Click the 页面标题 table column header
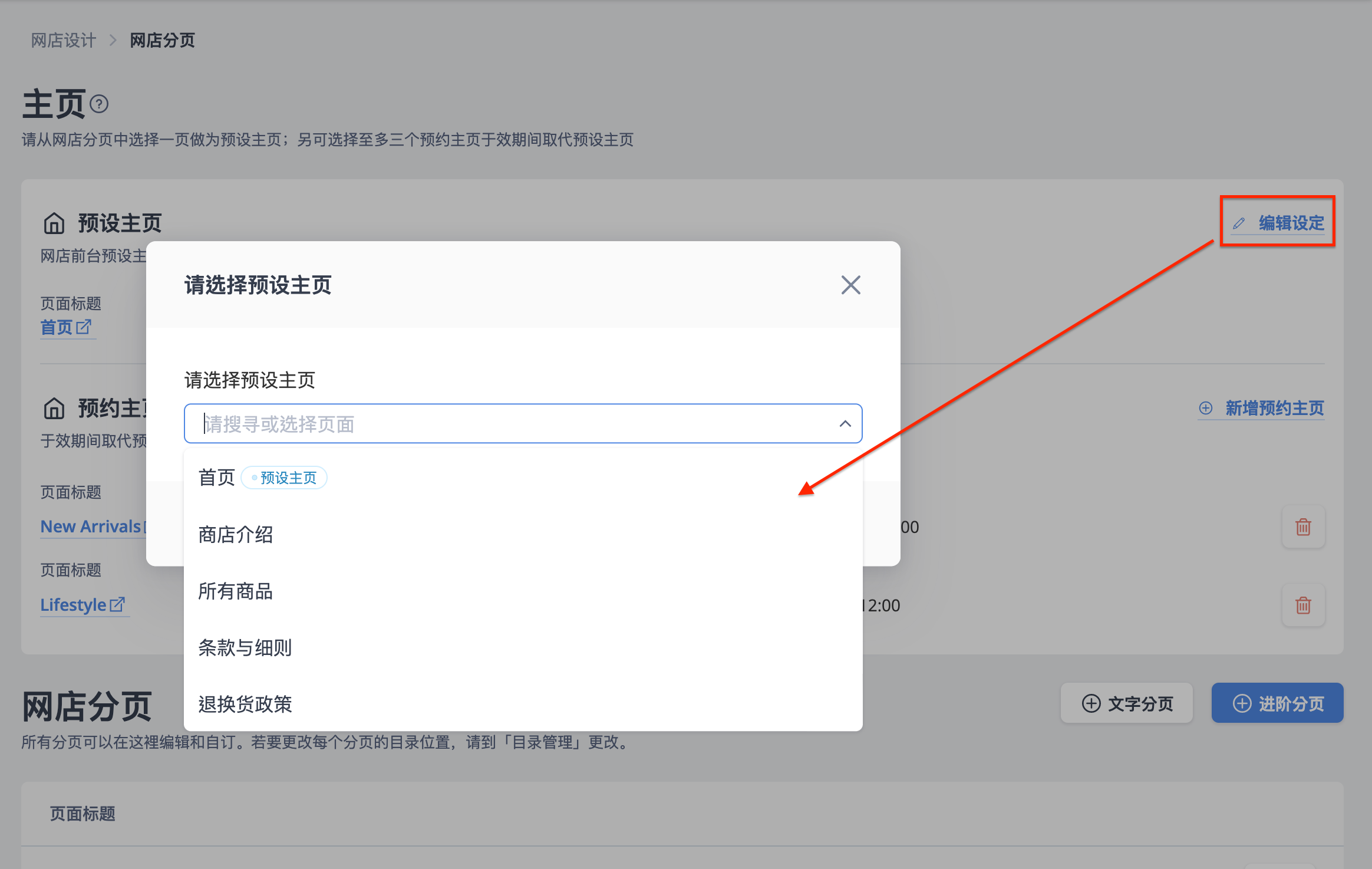This screenshot has width=1372, height=869. (83, 814)
